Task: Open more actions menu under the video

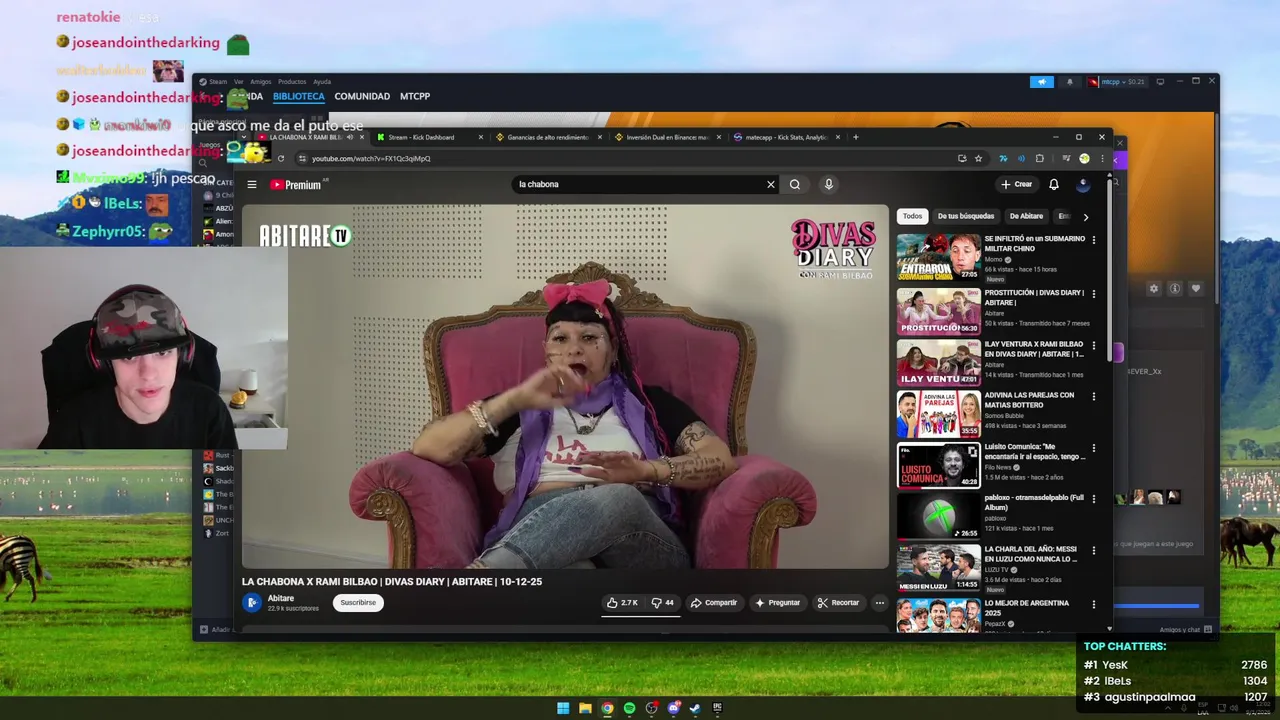Action: tap(879, 603)
